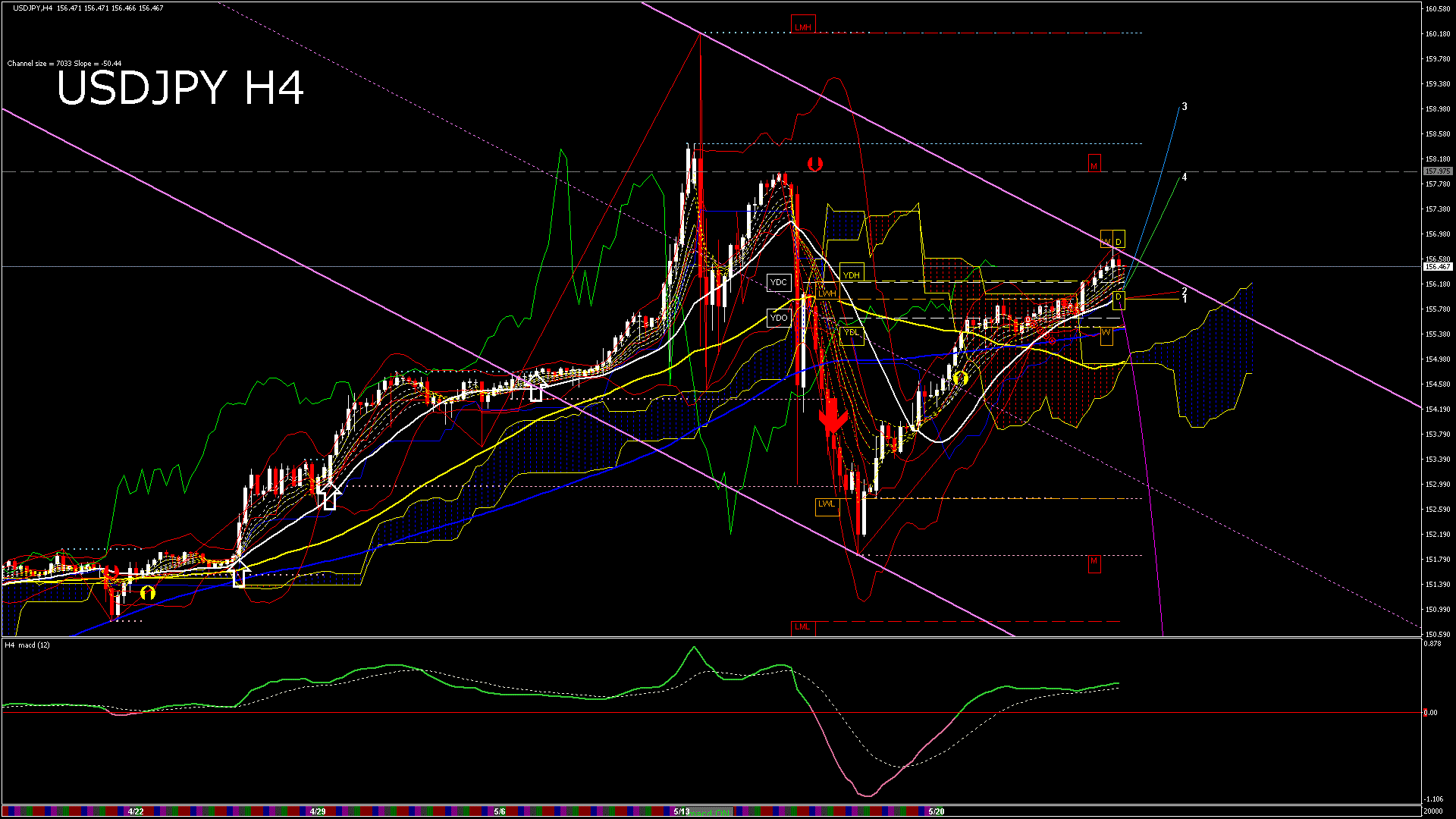Click the 4/29 date label
This screenshot has height=819, width=1456.
(318, 811)
